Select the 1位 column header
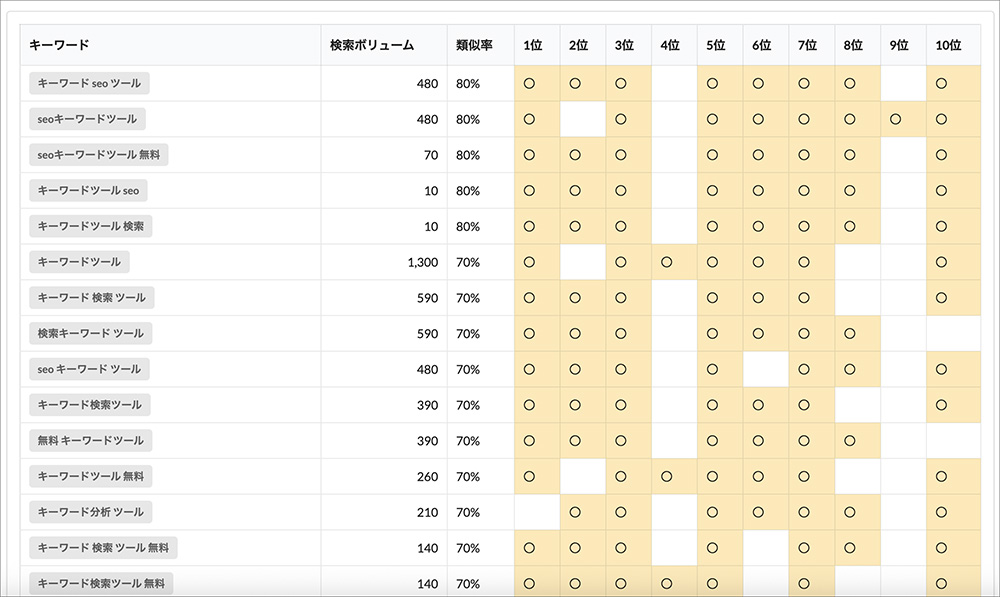This screenshot has width=1000, height=597. point(533,45)
